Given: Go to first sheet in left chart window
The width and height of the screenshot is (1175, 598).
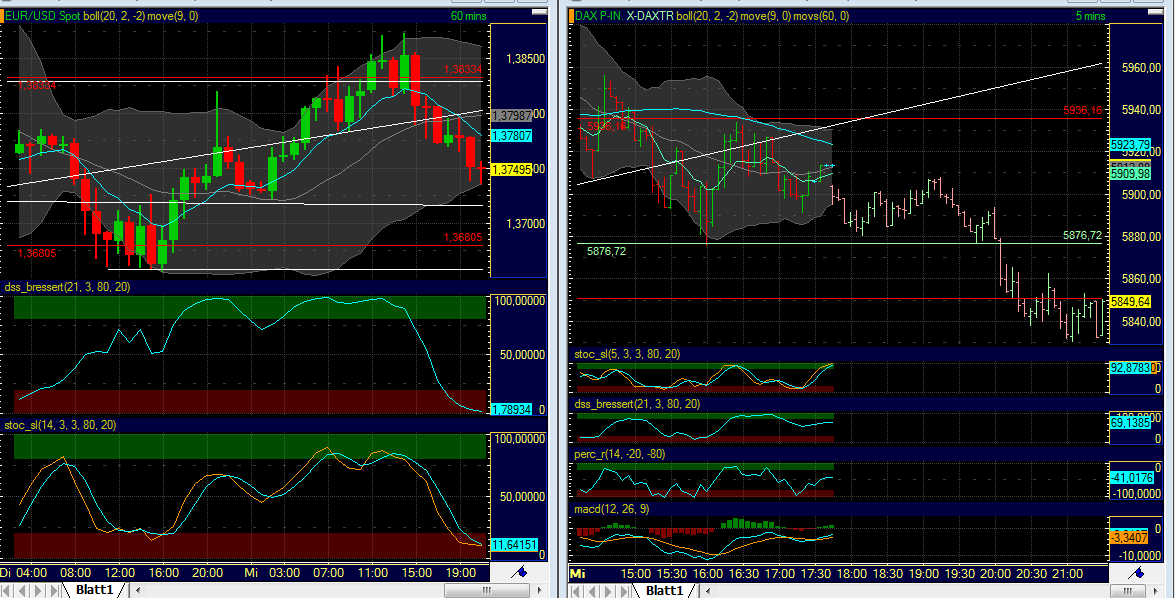Looking at the screenshot, I should coord(8,590).
